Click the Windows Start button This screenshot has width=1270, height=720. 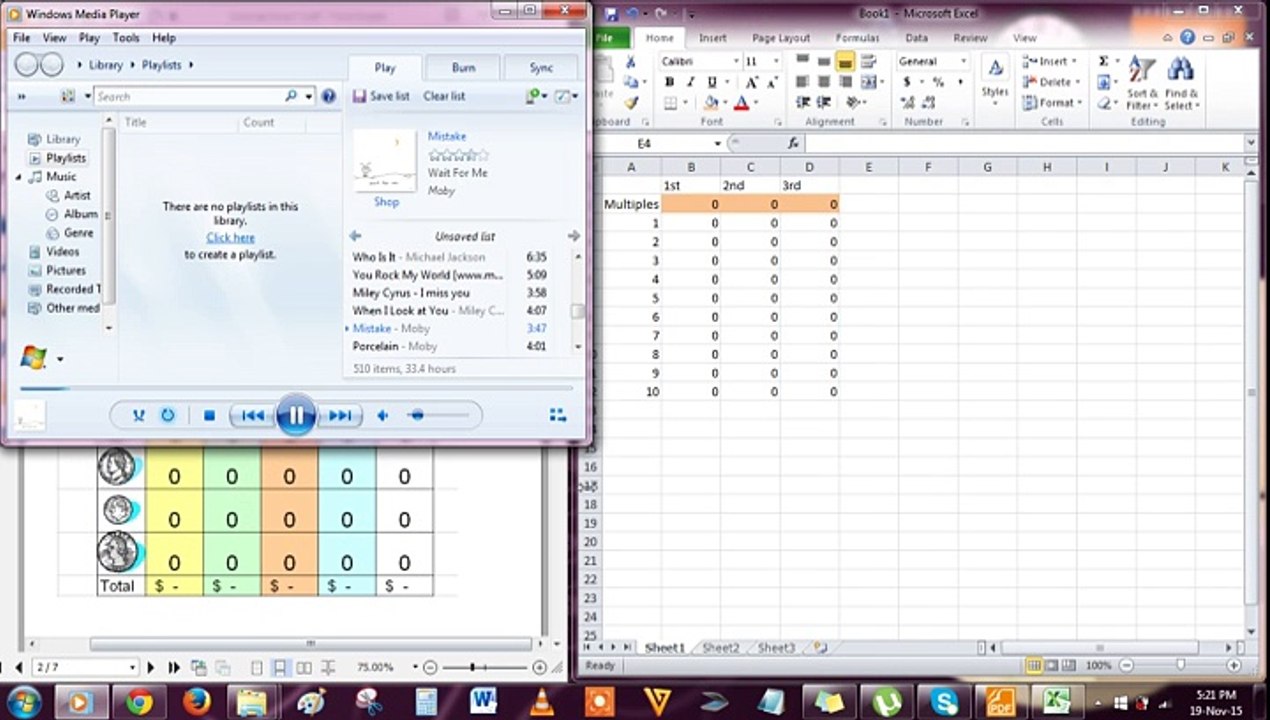22,701
